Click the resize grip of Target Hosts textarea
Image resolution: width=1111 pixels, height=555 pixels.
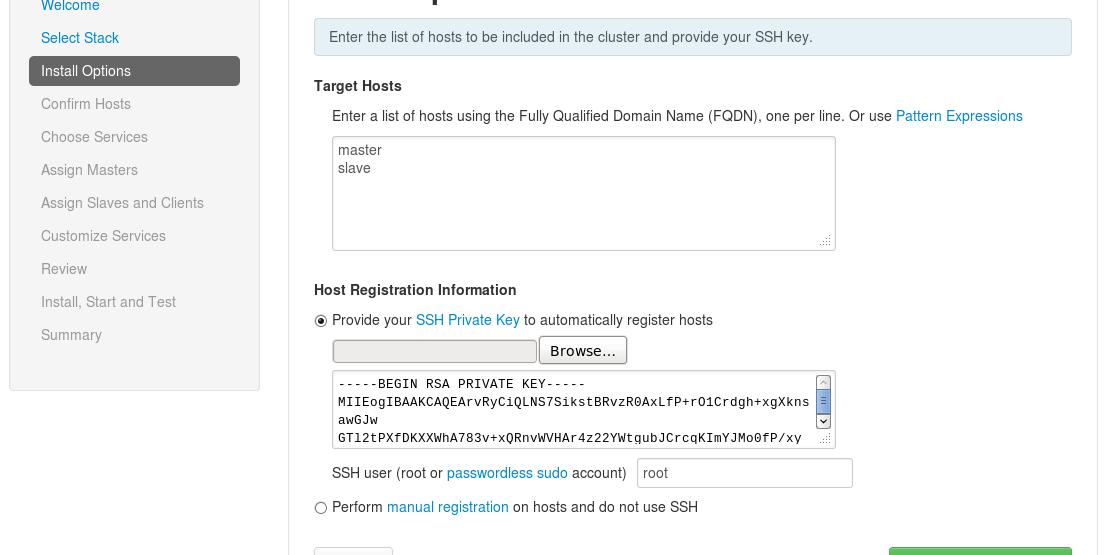pyautogui.click(x=825, y=241)
